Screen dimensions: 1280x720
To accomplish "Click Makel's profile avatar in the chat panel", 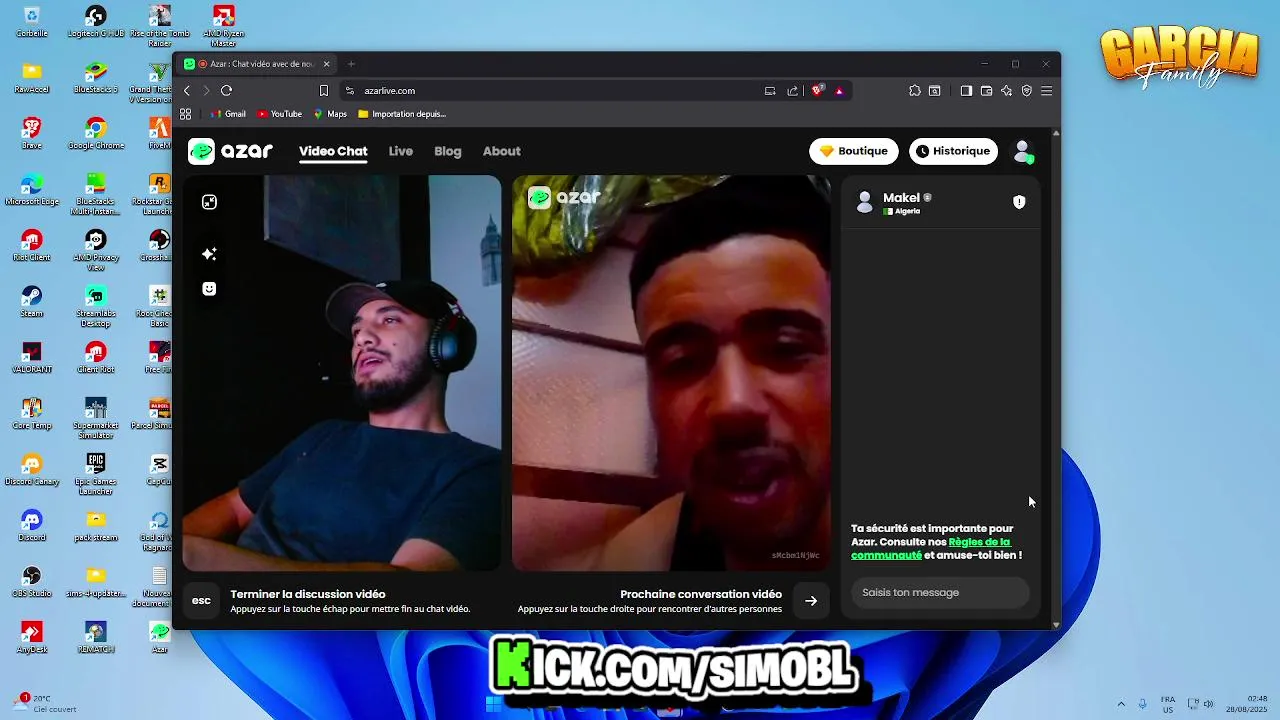I will (865, 203).
